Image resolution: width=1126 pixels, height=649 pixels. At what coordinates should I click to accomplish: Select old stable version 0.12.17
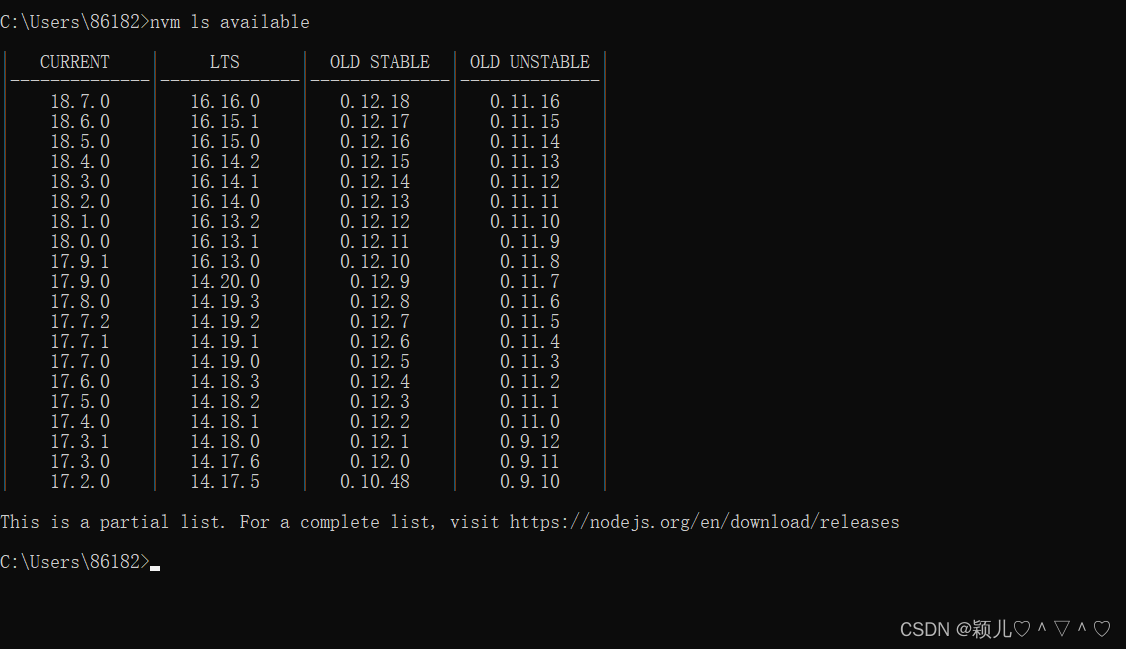375,122
